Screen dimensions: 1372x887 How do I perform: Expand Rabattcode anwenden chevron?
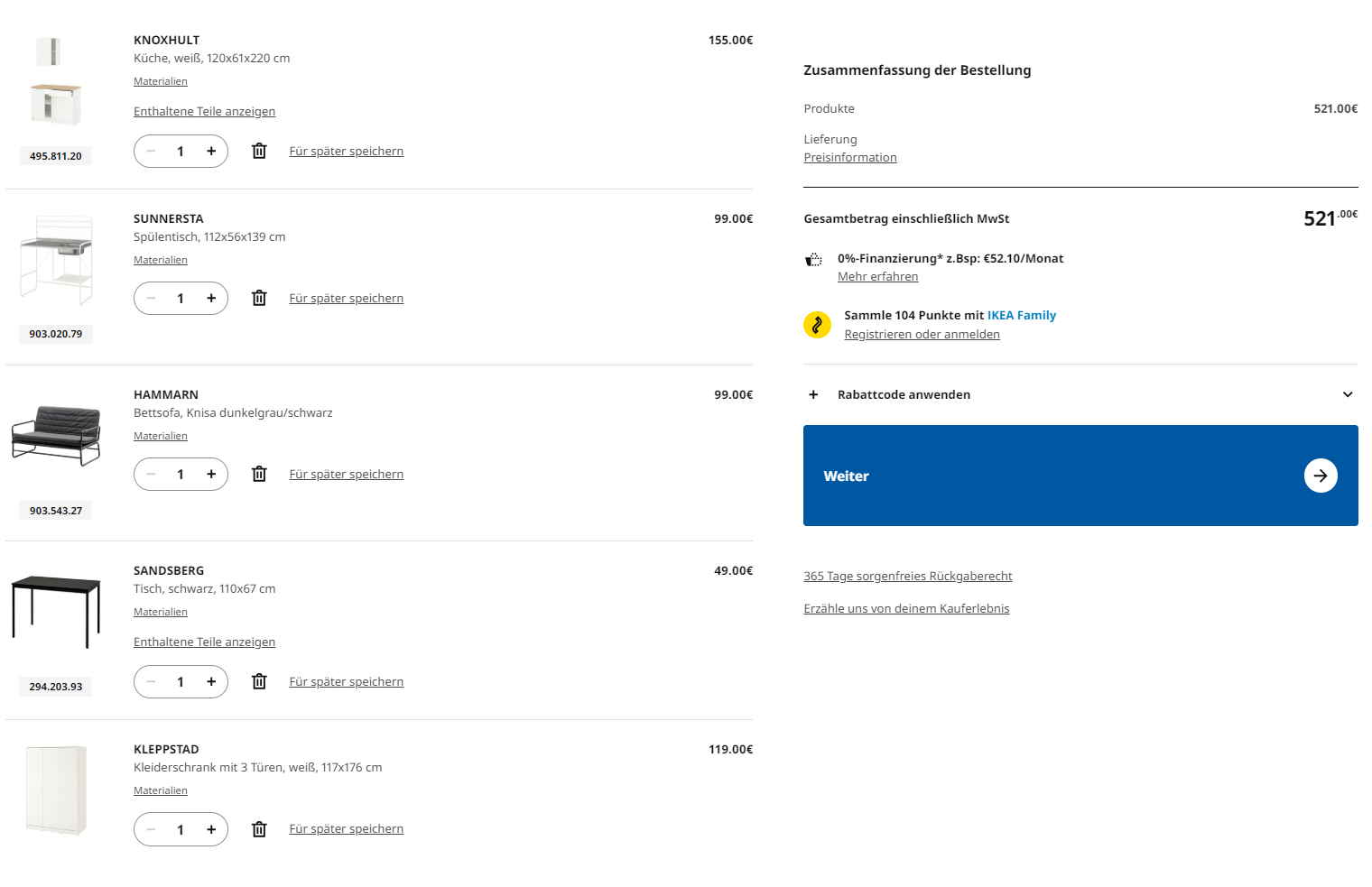[1347, 394]
